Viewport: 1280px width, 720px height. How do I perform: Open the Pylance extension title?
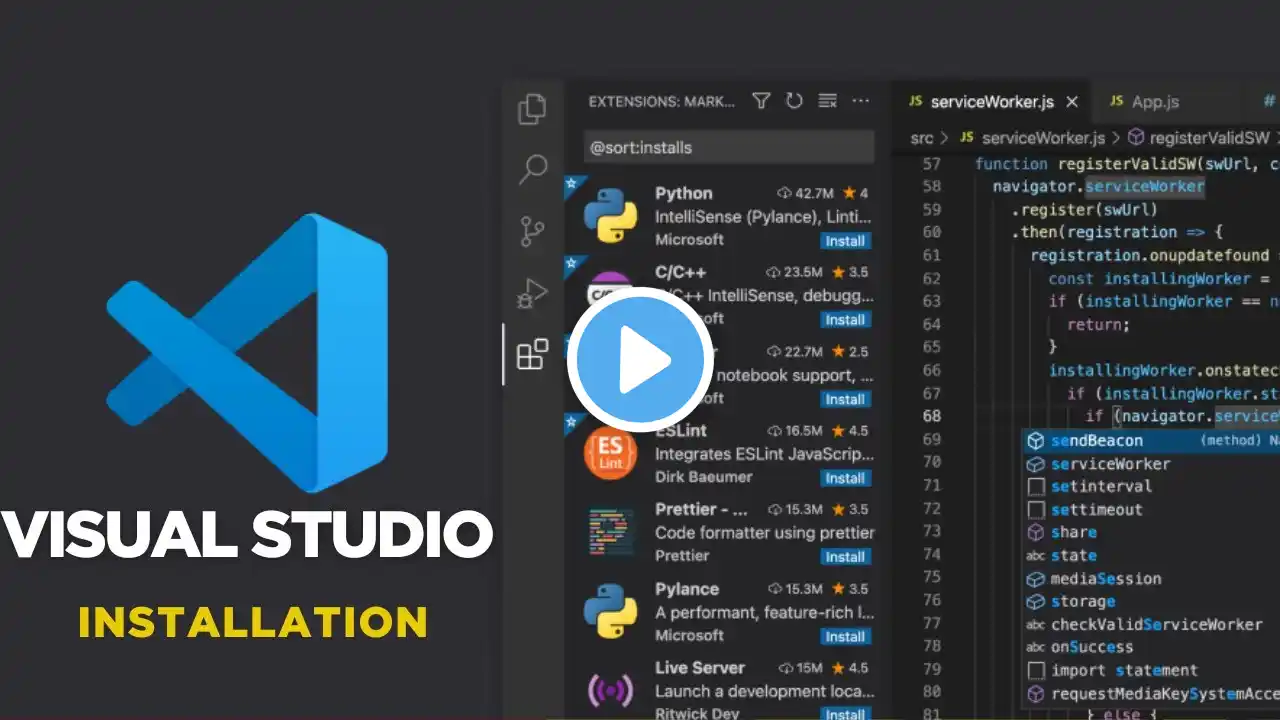click(x=687, y=589)
